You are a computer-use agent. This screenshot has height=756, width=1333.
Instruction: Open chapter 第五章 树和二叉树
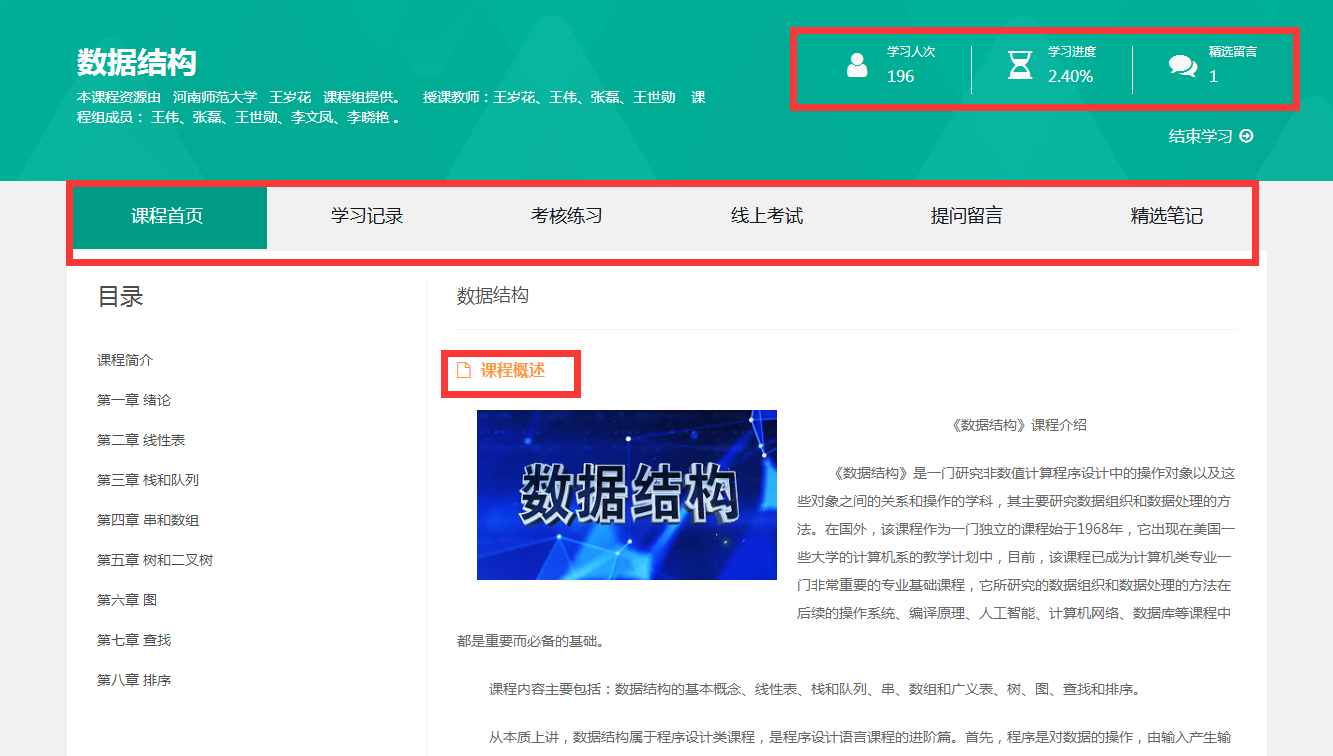click(155, 560)
